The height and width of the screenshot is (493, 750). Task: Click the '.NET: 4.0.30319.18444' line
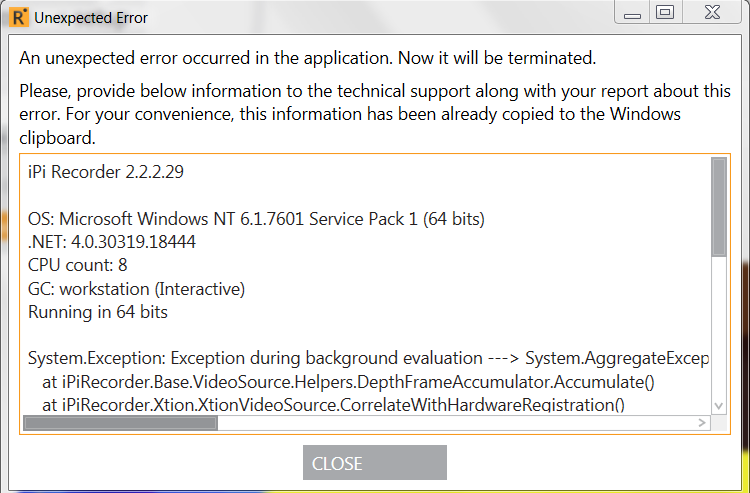[x=112, y=242]
